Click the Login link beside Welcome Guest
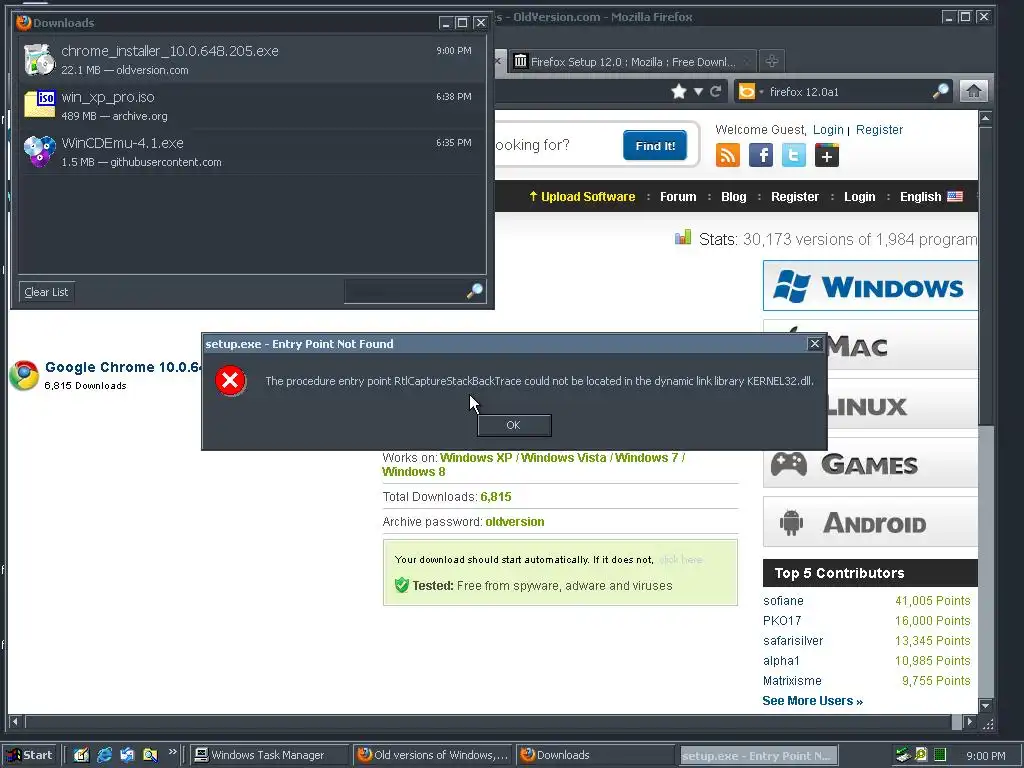This screenshot has height=768, width=1024. coord(828,130)
